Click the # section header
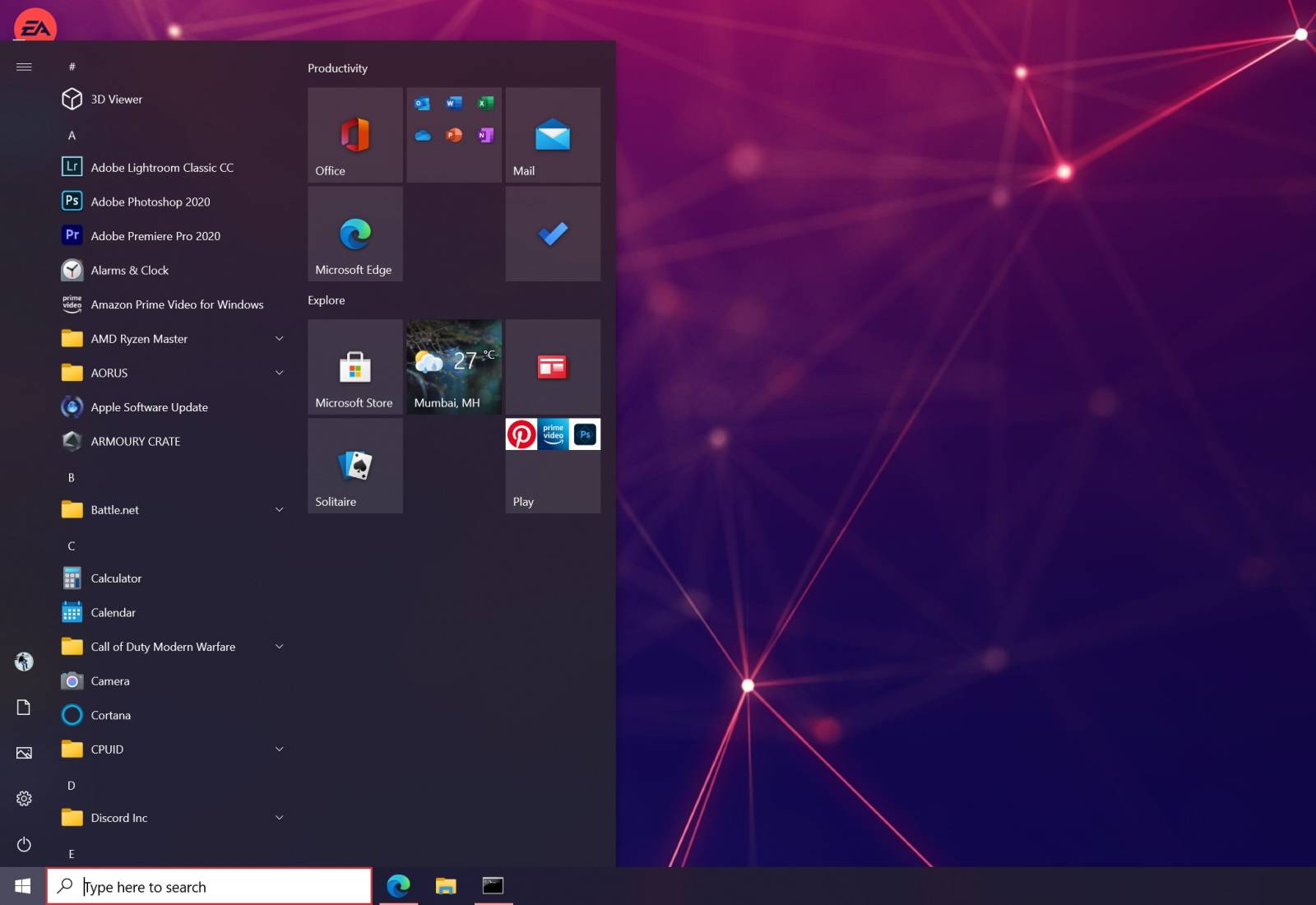 tap(72, 67)
